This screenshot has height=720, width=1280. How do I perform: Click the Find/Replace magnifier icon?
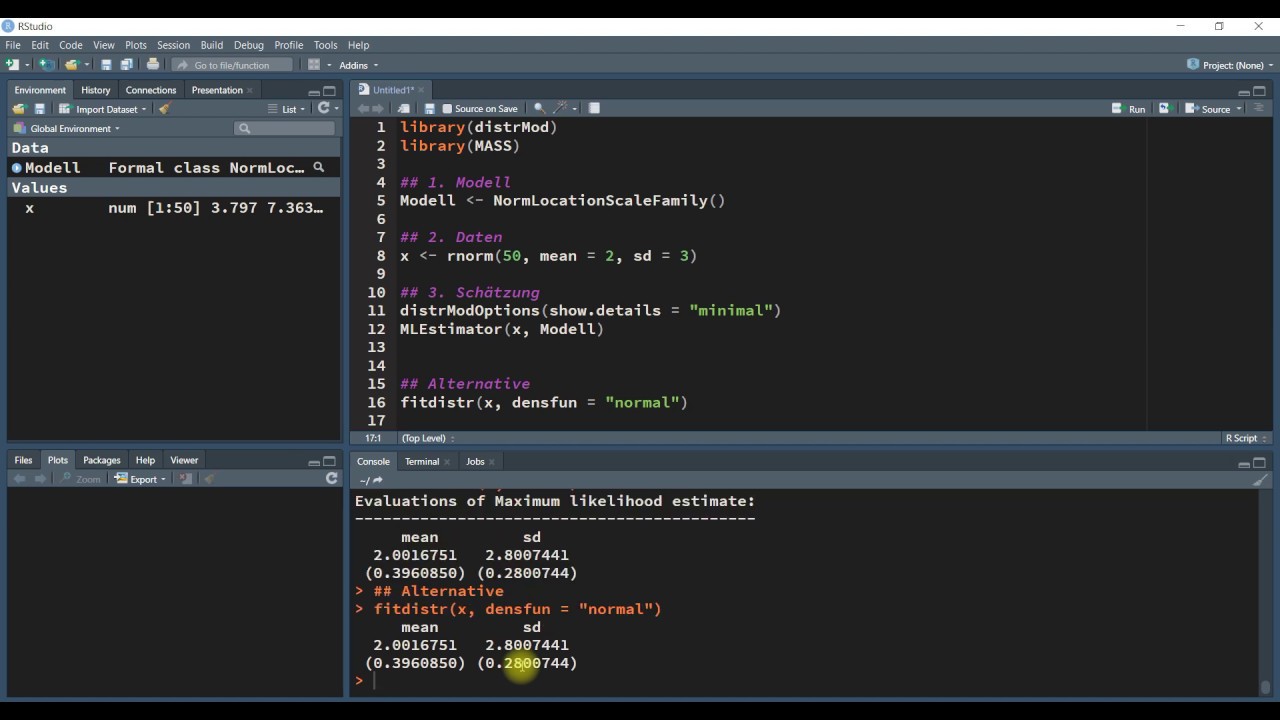pos(539,108)
